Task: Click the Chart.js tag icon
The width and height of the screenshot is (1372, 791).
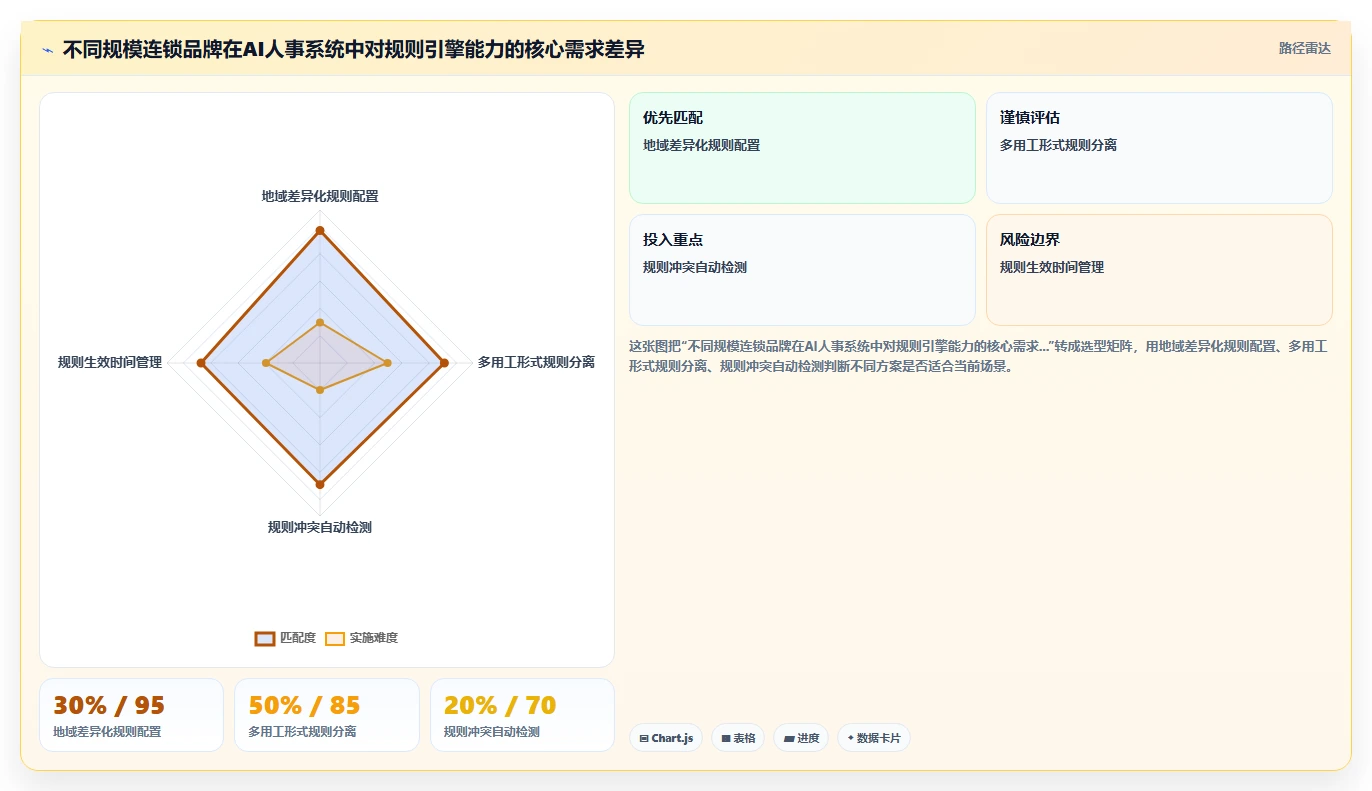Action: pyautogui.click(x=644, y=739)
